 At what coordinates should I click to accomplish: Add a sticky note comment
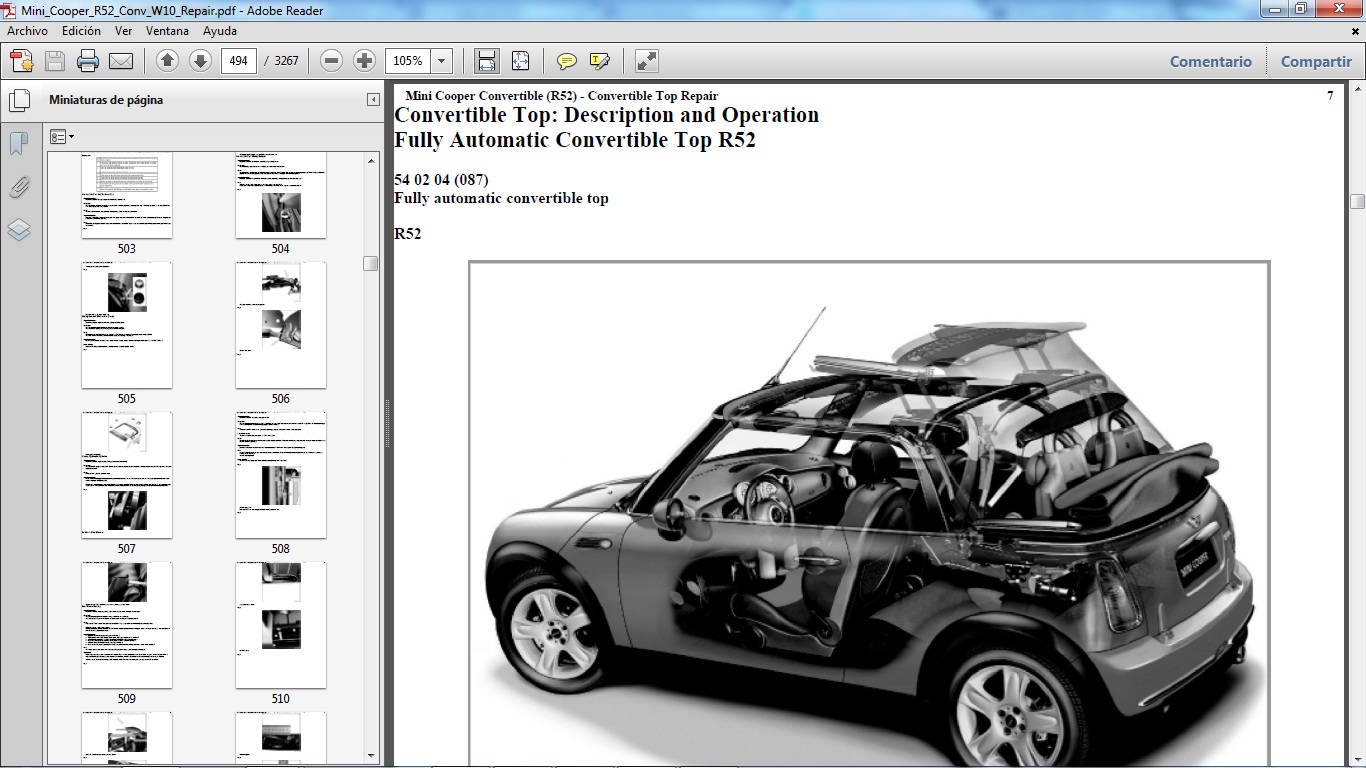[x=567, y=61]
